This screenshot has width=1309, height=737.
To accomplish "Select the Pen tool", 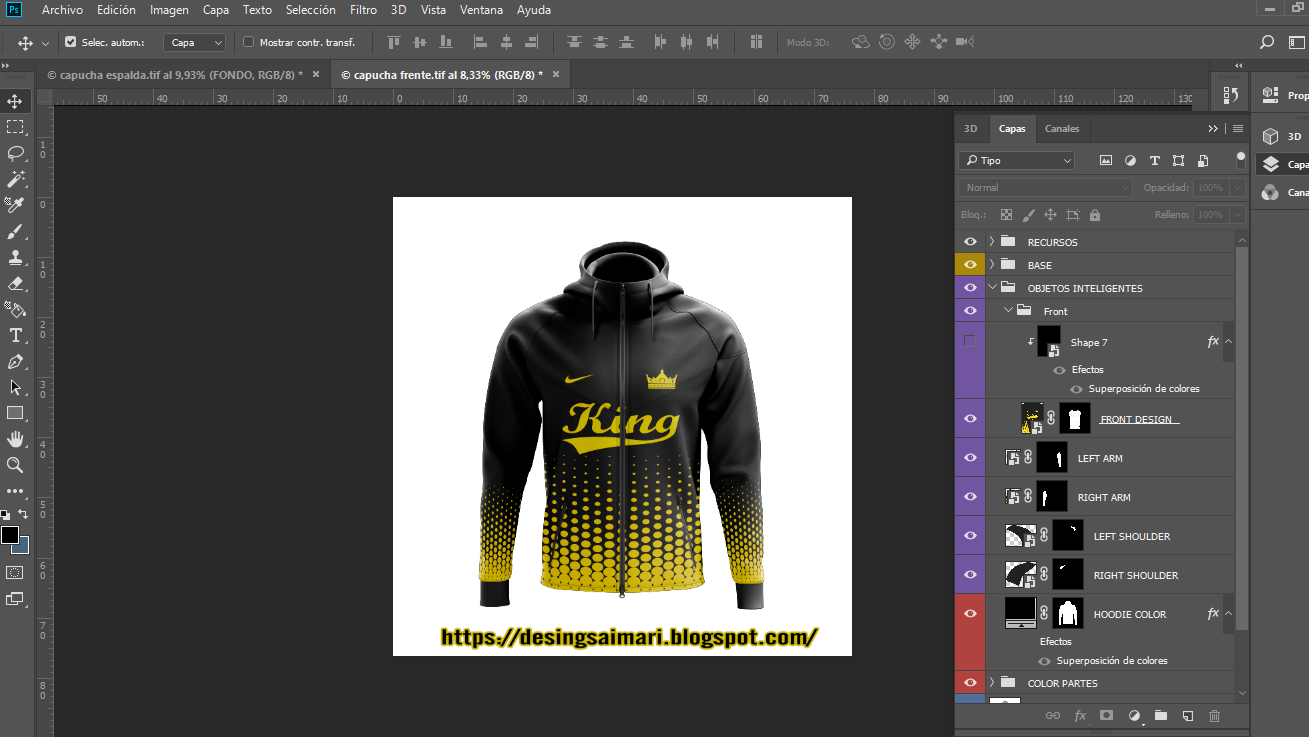I will [15, 361].
